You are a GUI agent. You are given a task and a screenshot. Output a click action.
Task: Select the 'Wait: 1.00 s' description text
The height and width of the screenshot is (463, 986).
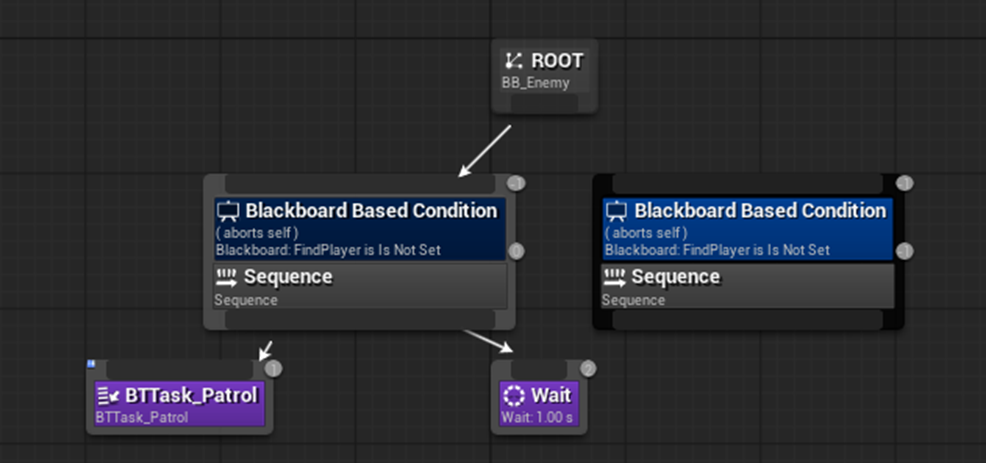536,417
